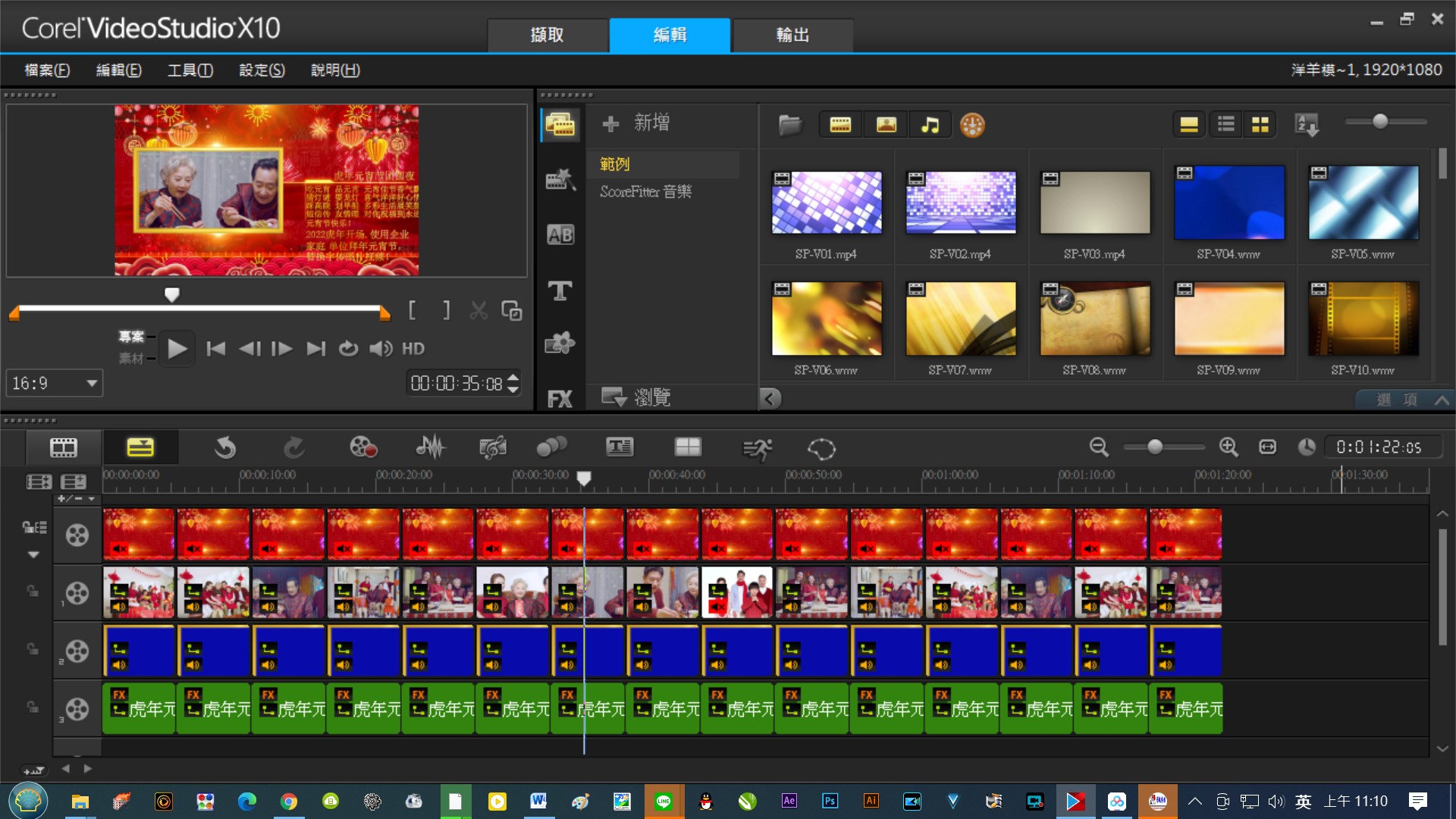1456x819 pixels.
Task: Switch to Storyboard view
Action: click(x=64, y=448)
